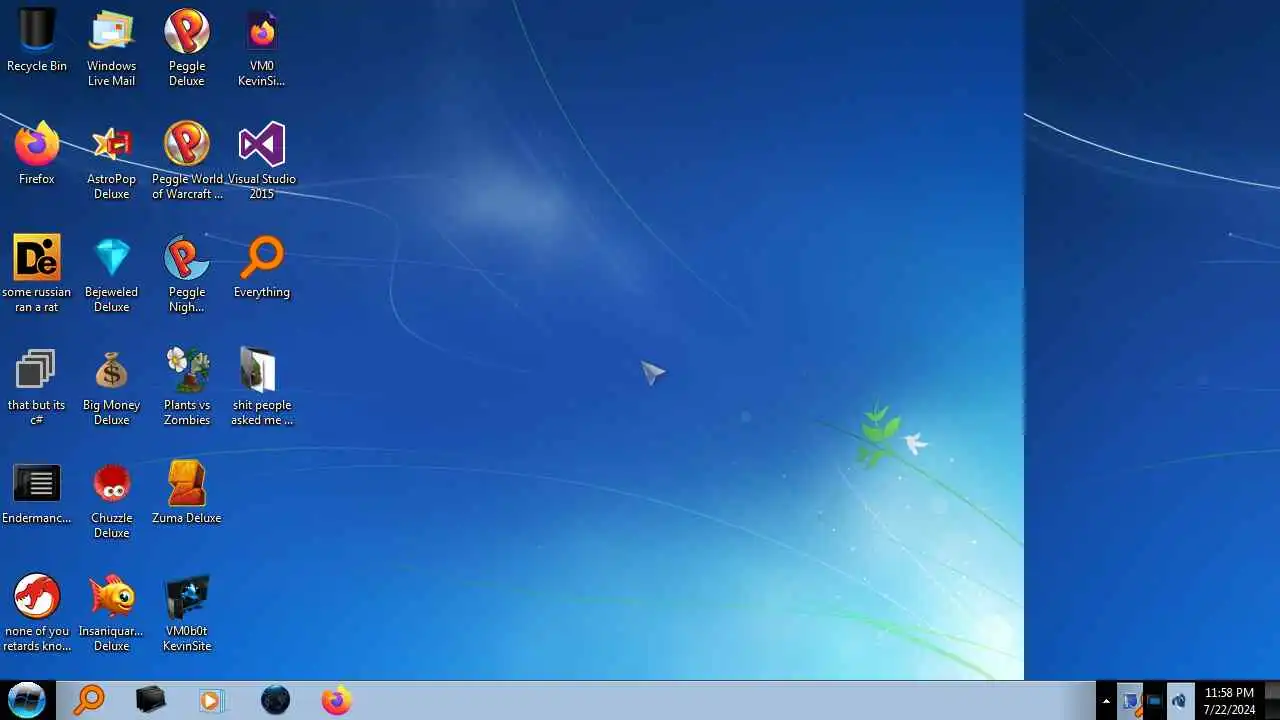Select the 'that but its c#' icon
Screen dimensions: 1280x720
[x=37, y=387]
